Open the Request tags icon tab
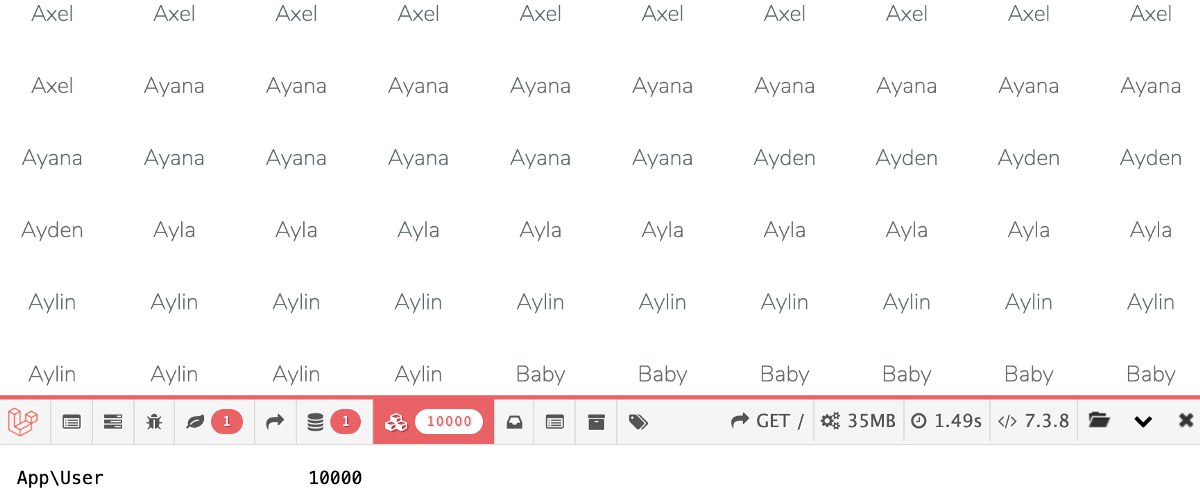This screenshot has height=495, width=1200. (x=638, y=422)
